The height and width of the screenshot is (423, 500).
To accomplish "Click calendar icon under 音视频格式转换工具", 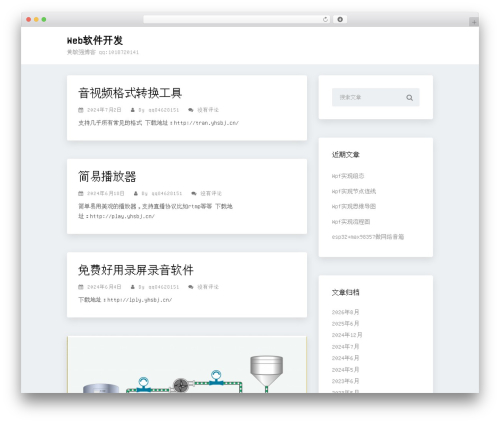I will [x=81, y=110].
